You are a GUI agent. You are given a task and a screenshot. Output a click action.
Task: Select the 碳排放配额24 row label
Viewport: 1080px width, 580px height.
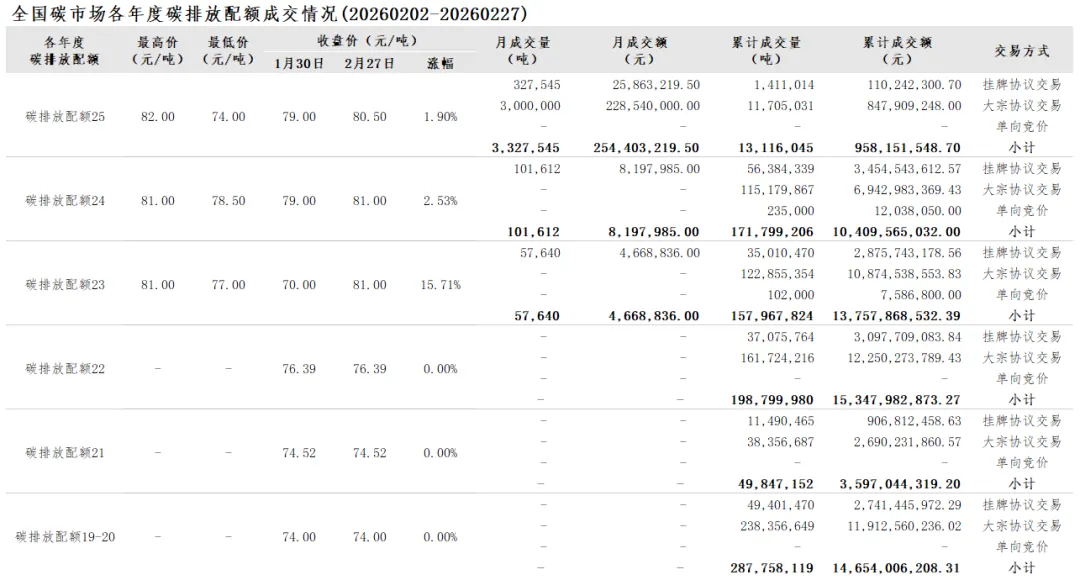point(65,201)
